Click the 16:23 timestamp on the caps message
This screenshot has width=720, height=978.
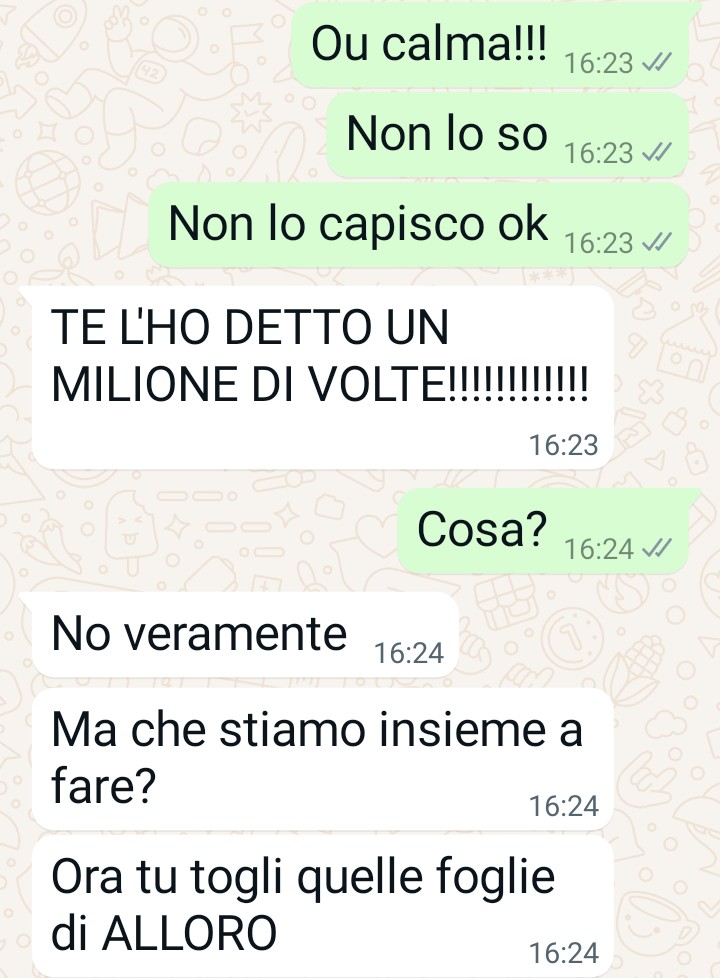[x=563, y=445]
